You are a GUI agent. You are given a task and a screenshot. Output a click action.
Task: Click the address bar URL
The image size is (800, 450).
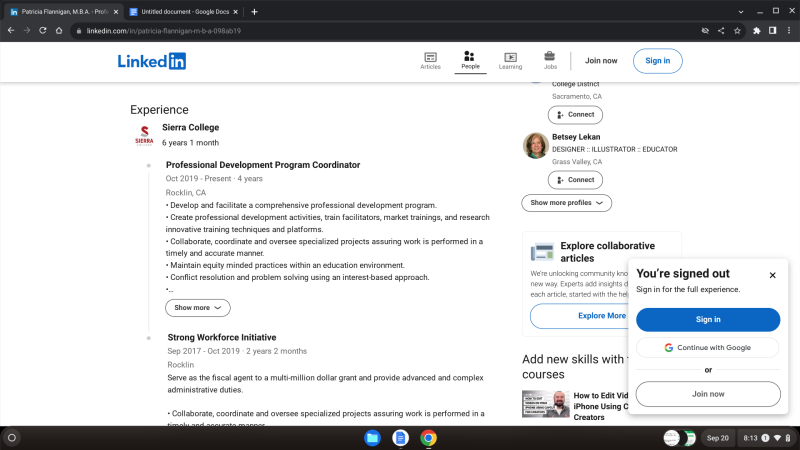pos(163,31)
